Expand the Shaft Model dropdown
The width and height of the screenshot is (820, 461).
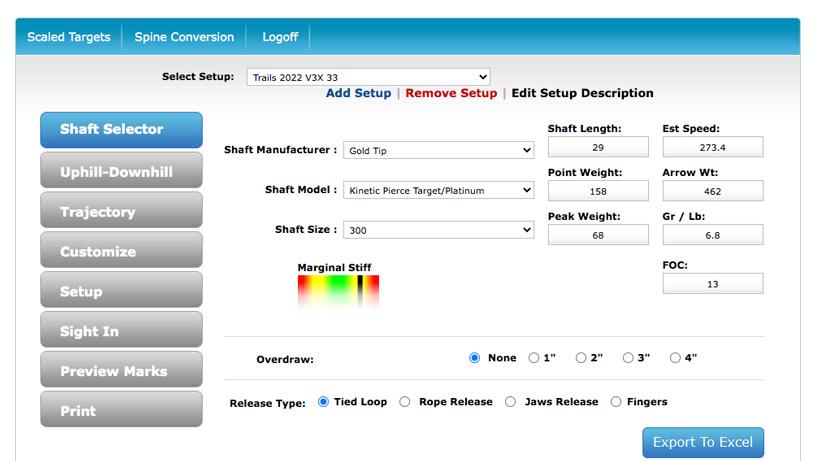pos(438,190)
